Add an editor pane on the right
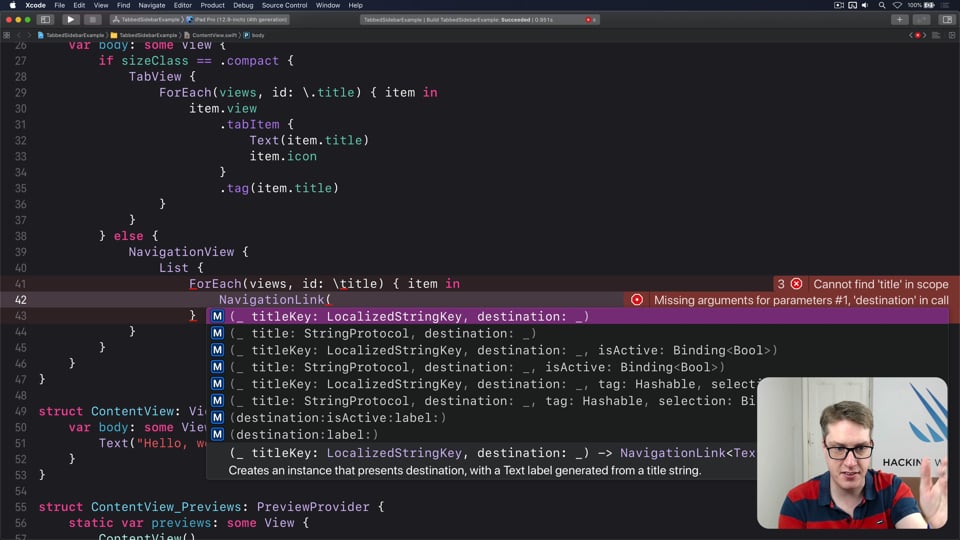 click(952, 36)
